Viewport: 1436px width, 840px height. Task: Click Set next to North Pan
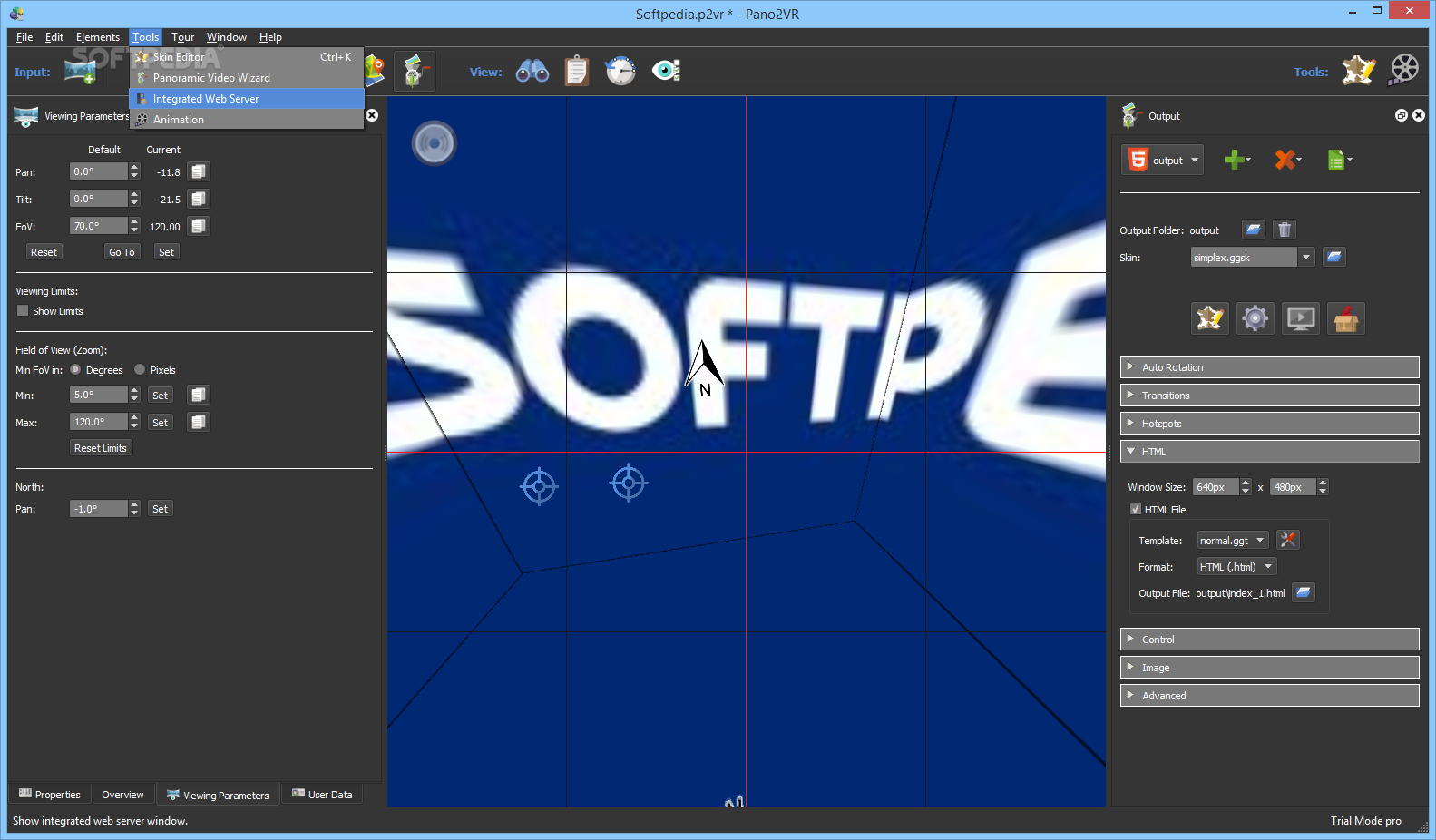point(160,508)
